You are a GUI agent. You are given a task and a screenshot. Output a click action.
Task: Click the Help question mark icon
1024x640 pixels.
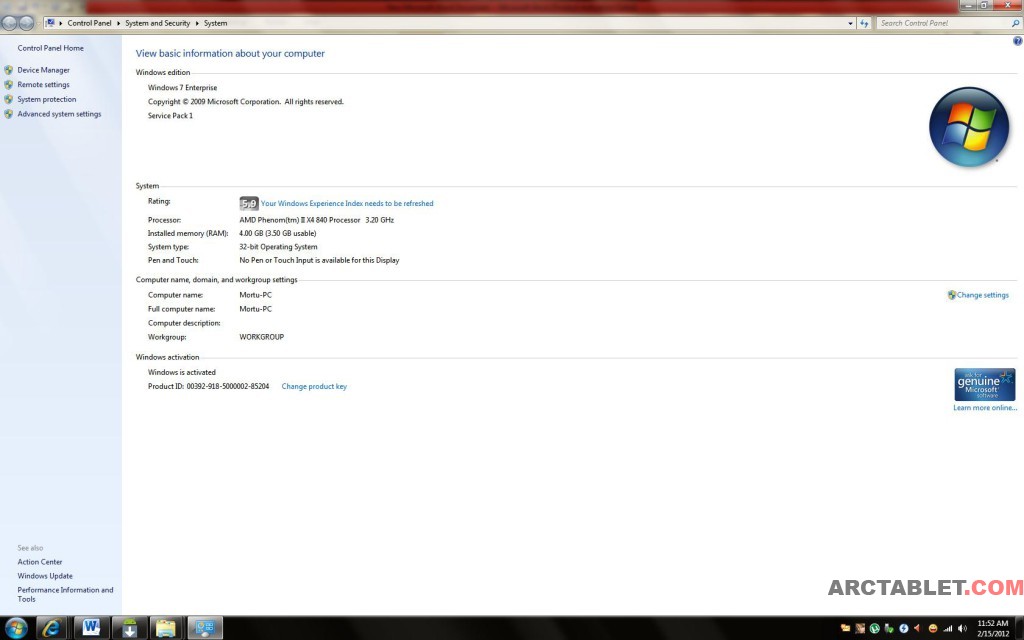1017,41
